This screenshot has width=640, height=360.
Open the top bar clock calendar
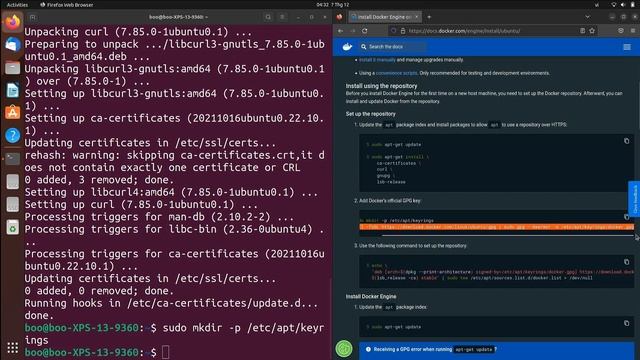[x=333, y=5]
